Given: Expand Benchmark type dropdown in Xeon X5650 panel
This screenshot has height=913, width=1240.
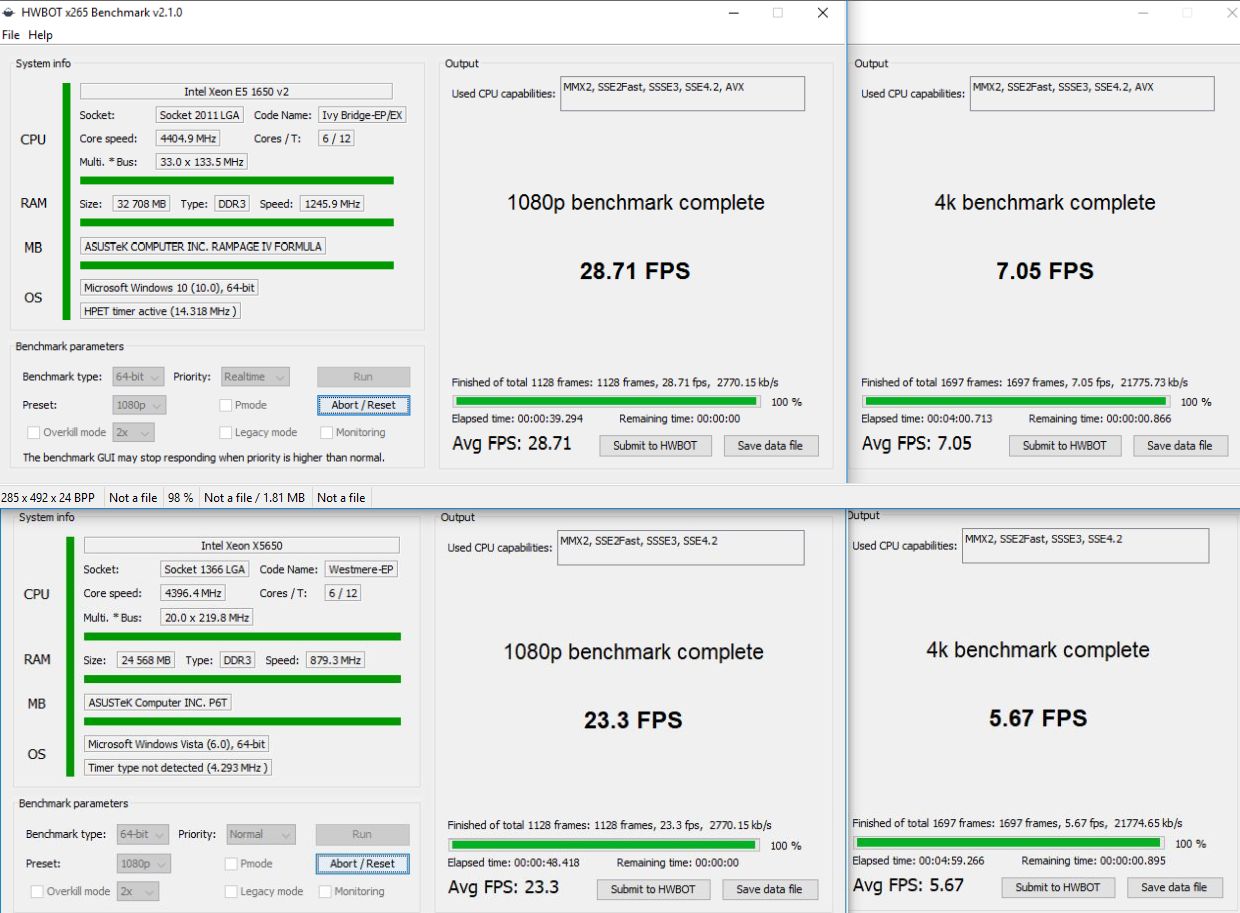Looking at the screenshot, I should [x=143, y=834].
